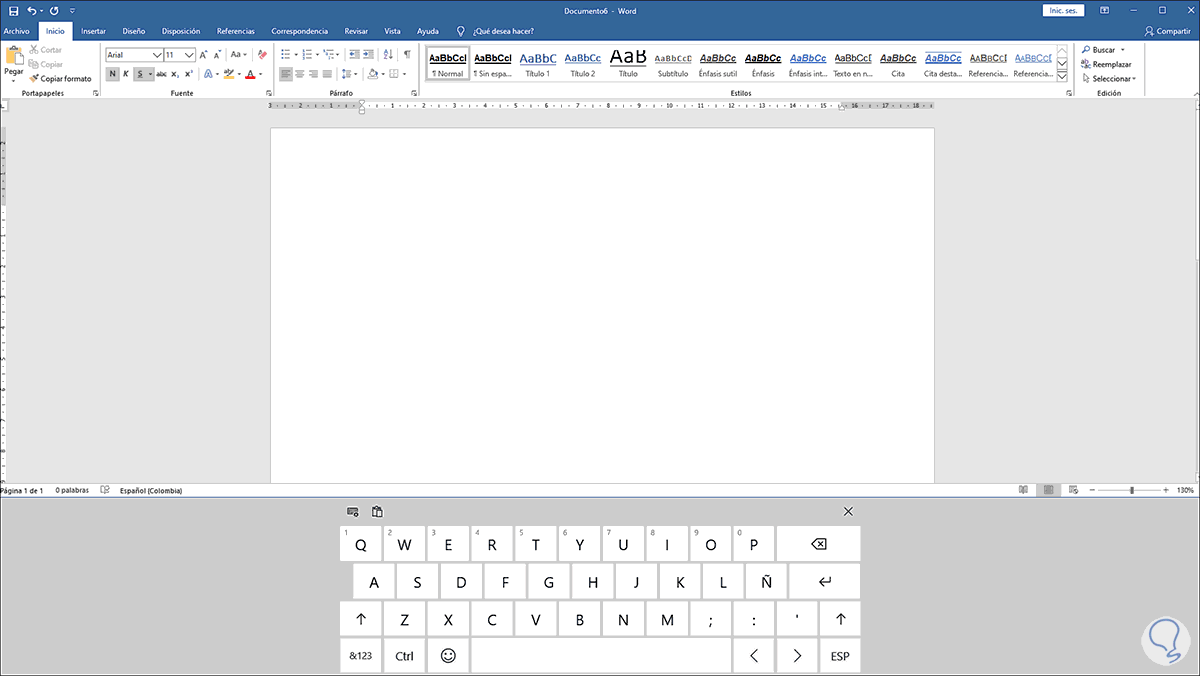Screen dimensions: 1200x676
Task: Open touch keyboard clipboard icon
Action: 377,512
